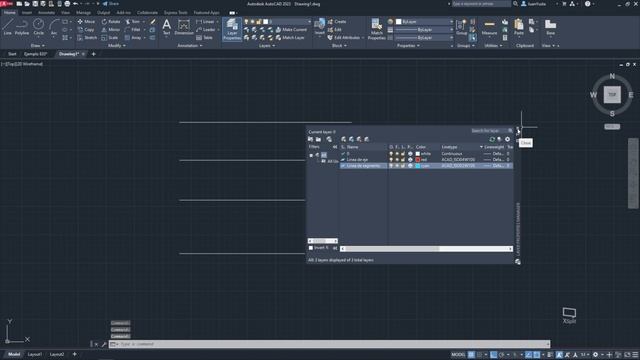
Task: Select the Arc tool
Action: (53, 27)
